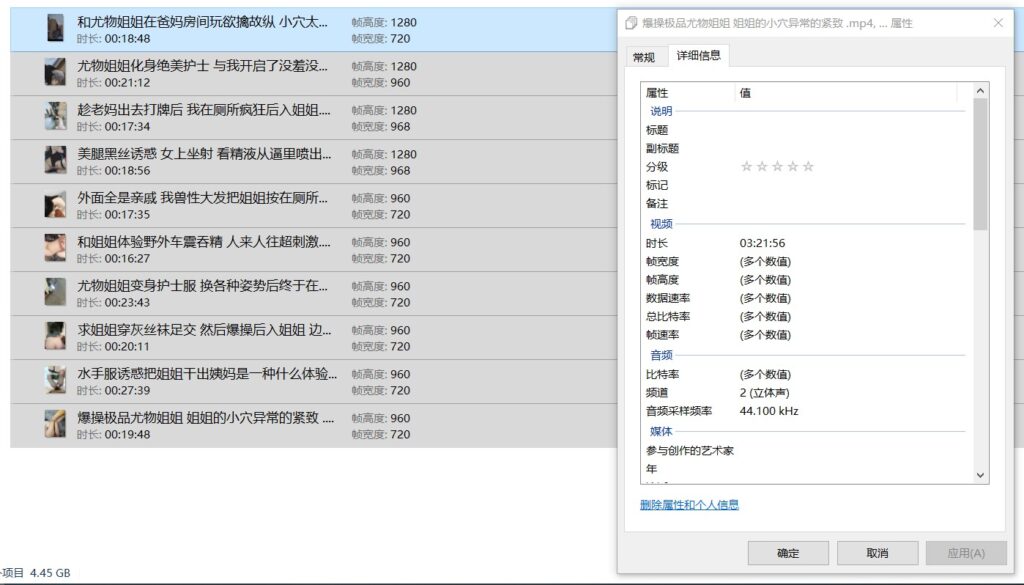The width and height of the screenshot is (1024, 585).
Task: Click 帧宽度 968 in the 00:17:34 row
Action: pyautogui.click(x=381, y=127)
